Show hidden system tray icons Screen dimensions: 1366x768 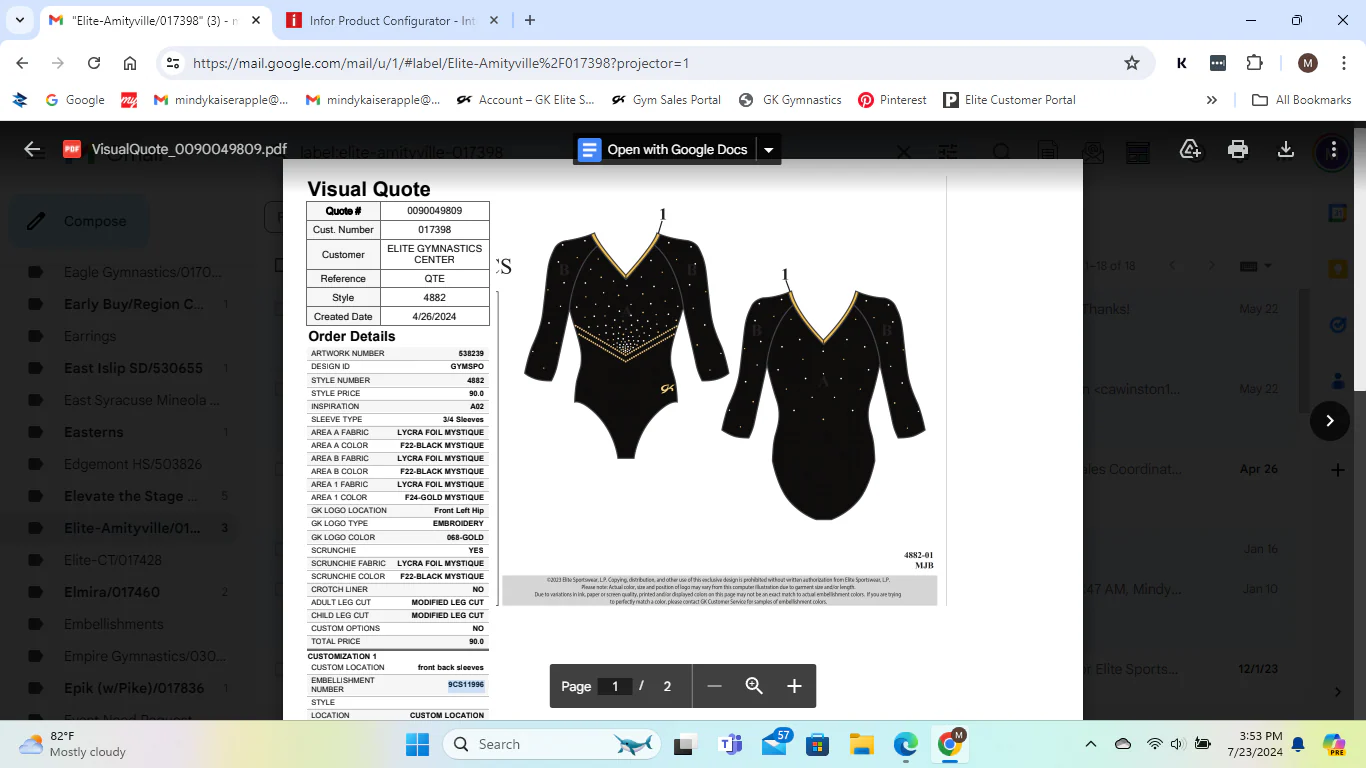coord(1091,744)
